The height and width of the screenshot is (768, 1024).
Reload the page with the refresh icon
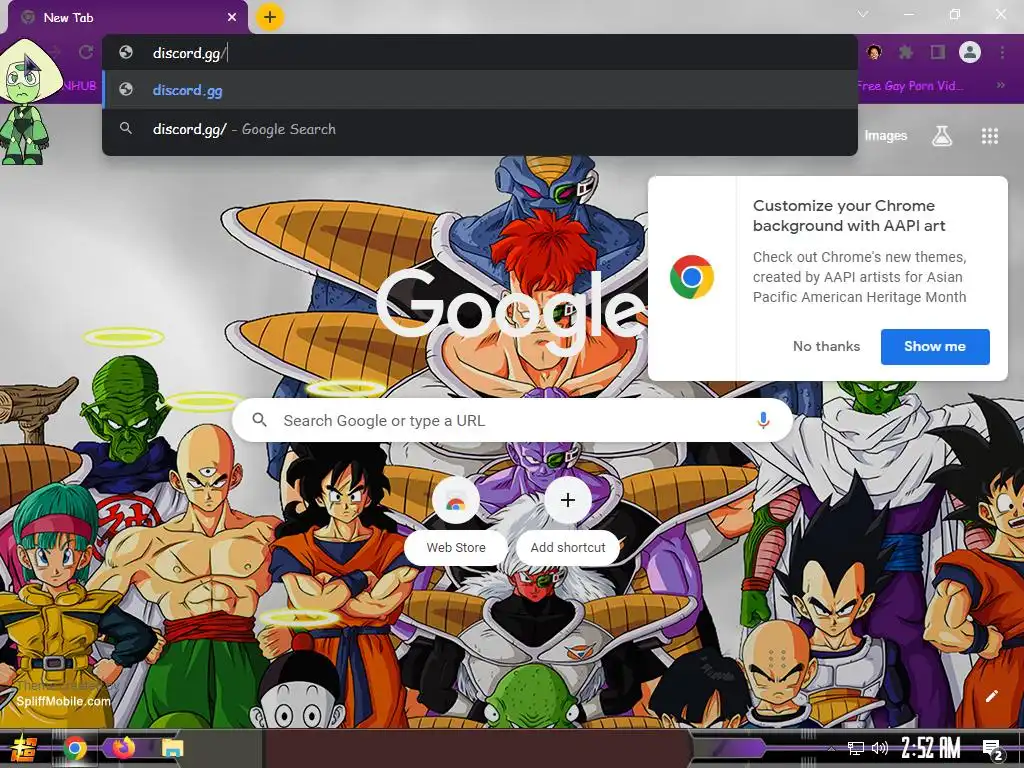86,52
